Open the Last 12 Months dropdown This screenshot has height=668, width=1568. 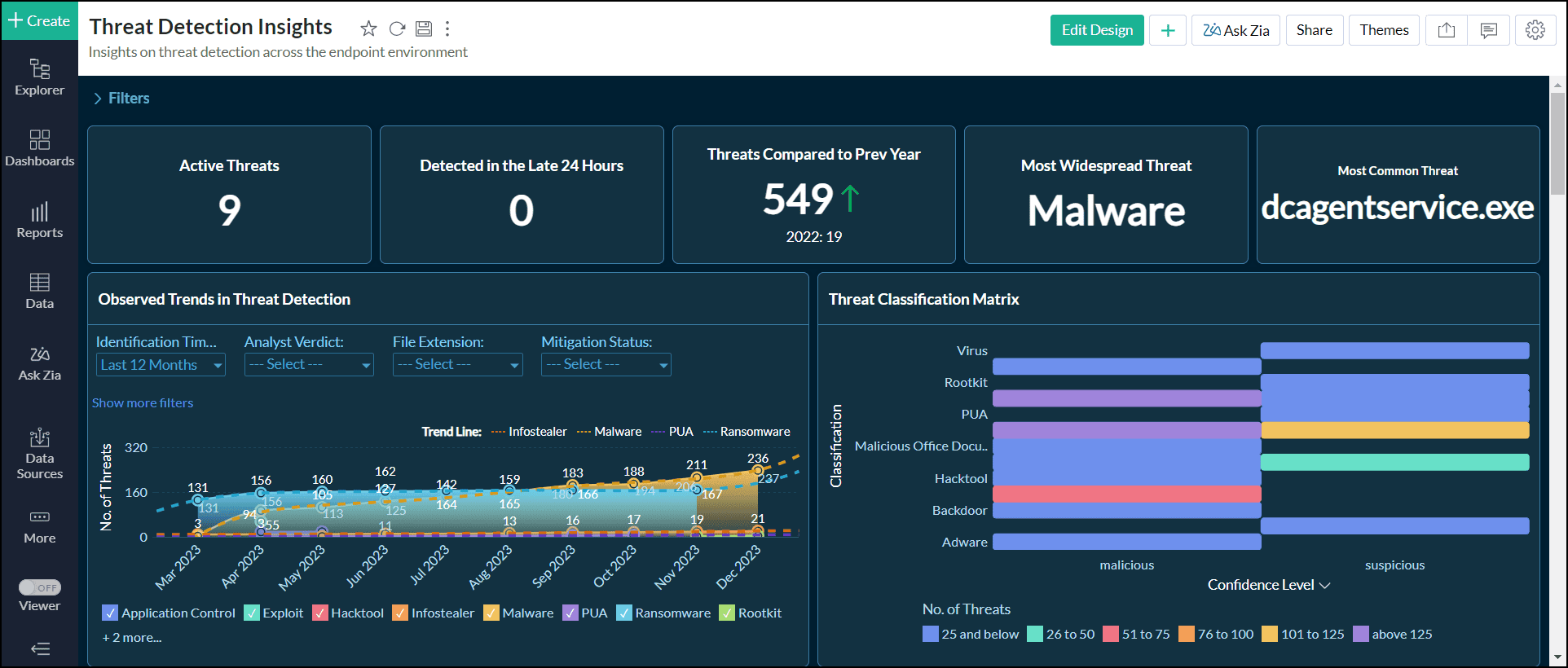[x=161, y=365]
